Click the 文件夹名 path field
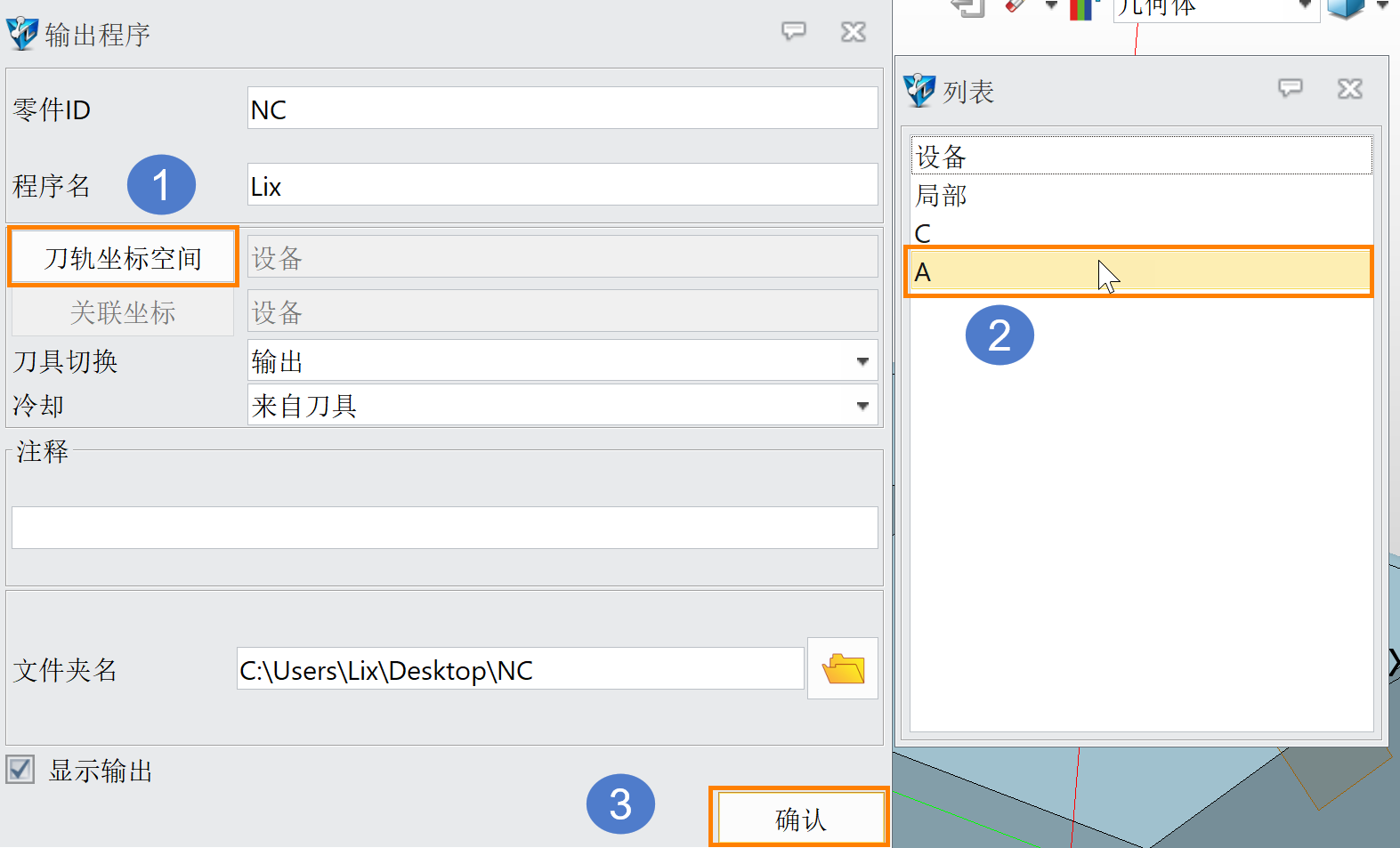Screen dimensions: 1400x848 click(x=521, y=669)
